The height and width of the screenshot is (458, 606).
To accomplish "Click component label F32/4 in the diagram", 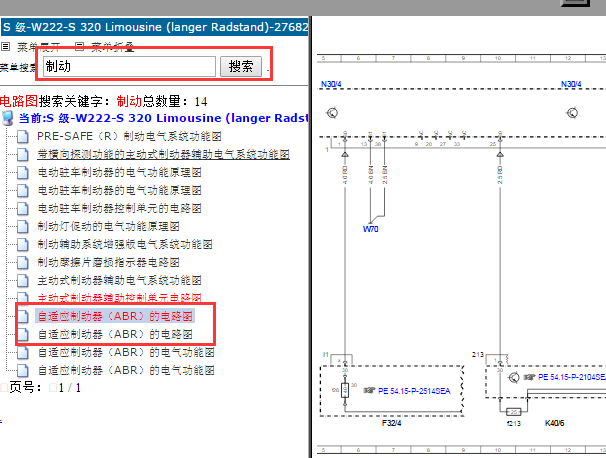I will point(392,423).
